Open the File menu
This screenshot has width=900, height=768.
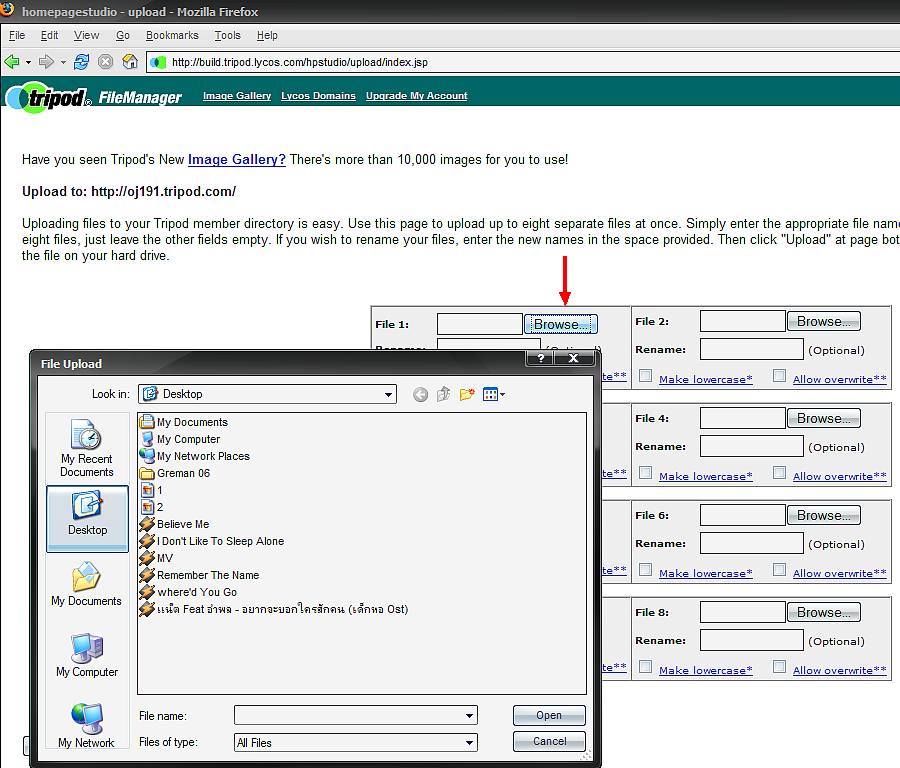pos(17,36)
